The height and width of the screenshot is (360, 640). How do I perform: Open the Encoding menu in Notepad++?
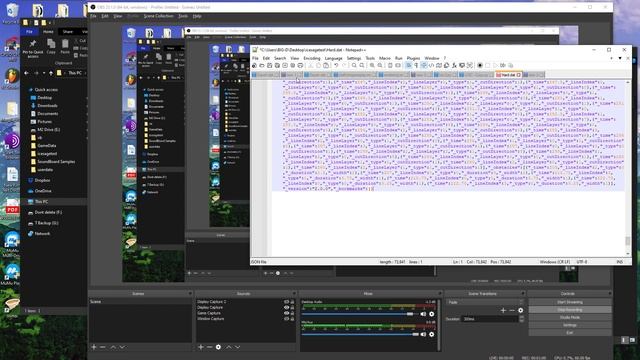[312, 58]
